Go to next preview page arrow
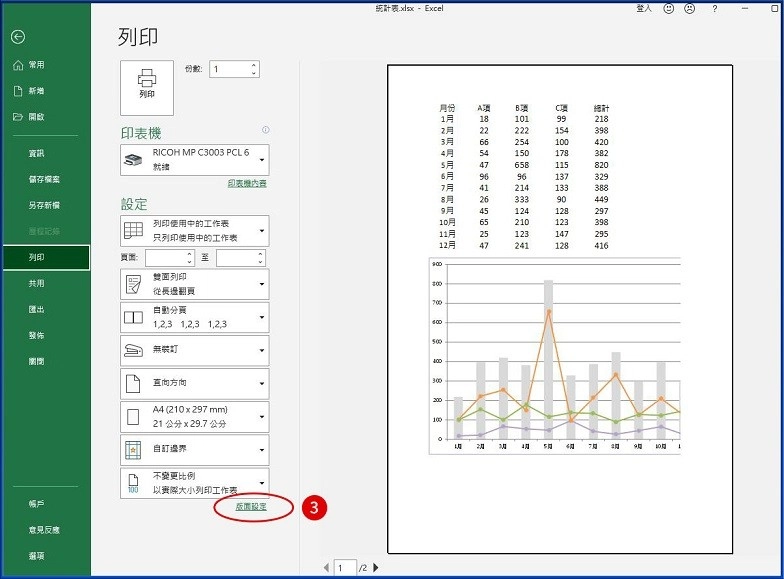The width and height of the screenshot is (784, 579). coord(376,568)
